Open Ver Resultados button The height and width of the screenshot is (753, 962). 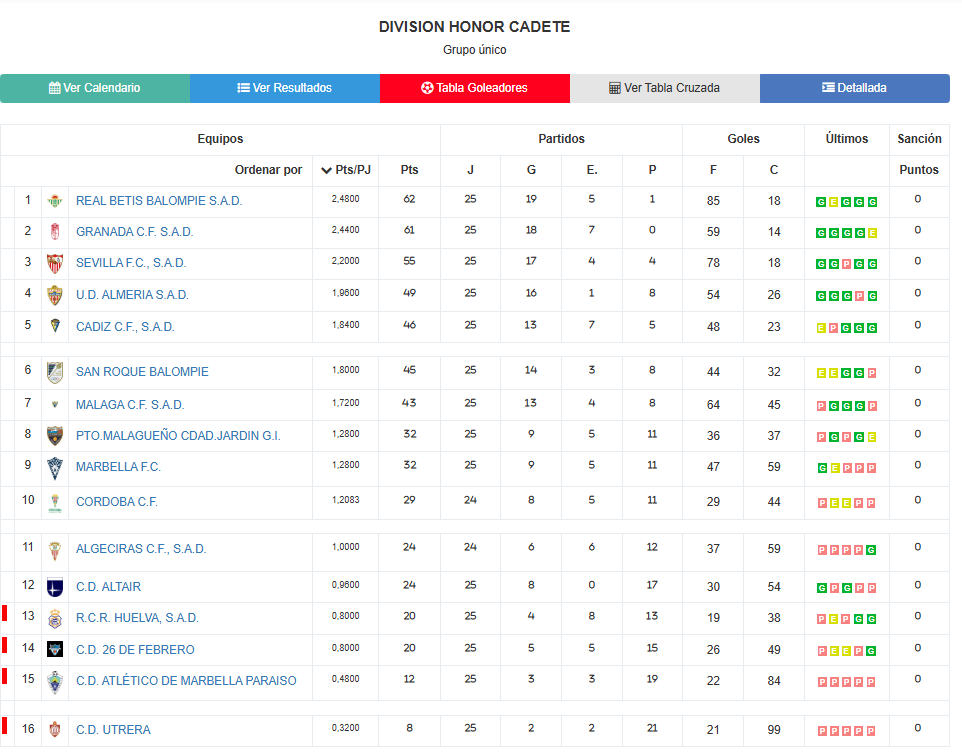coord(285,88)
